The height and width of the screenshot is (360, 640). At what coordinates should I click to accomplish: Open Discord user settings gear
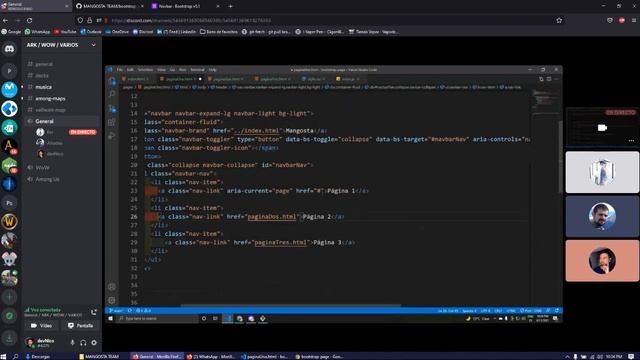(x=94, y=342)
